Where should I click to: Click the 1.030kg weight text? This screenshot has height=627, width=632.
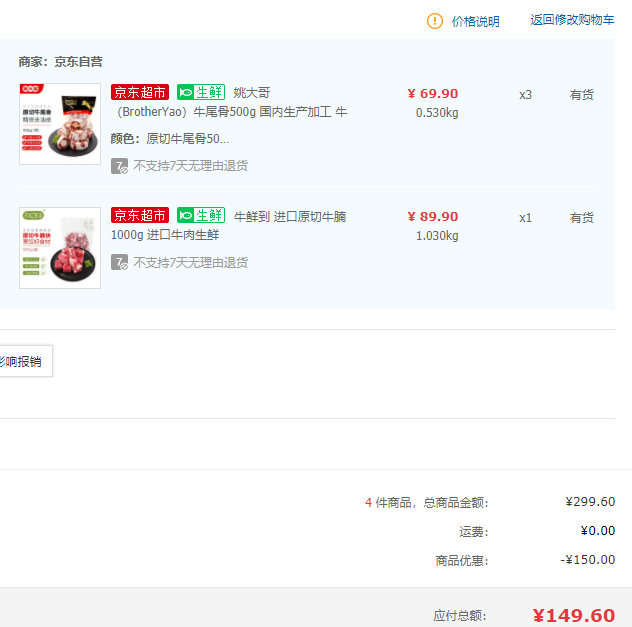coord(437,235)
